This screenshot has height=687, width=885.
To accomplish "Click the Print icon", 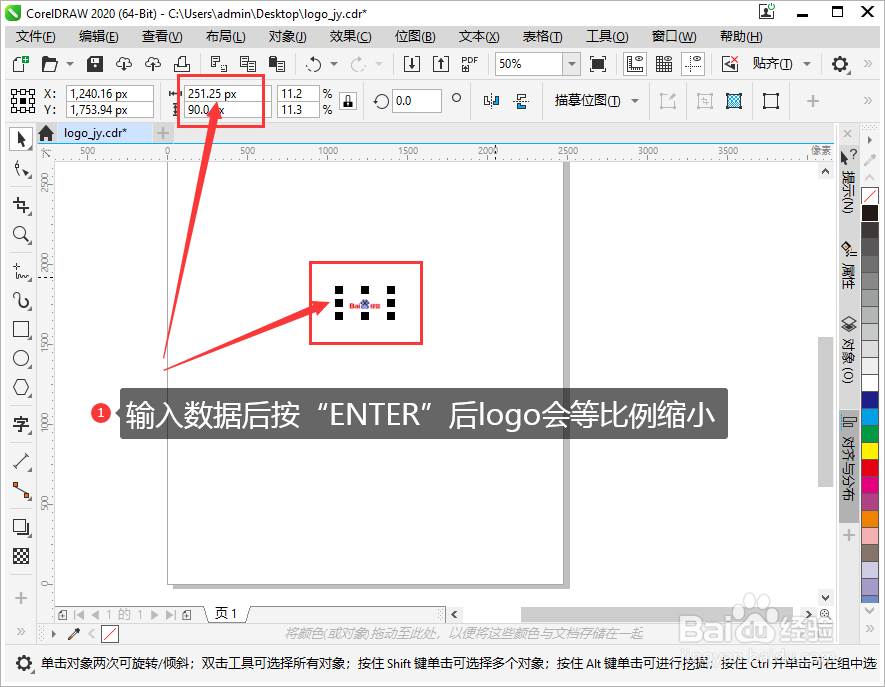I will [182, 64].
